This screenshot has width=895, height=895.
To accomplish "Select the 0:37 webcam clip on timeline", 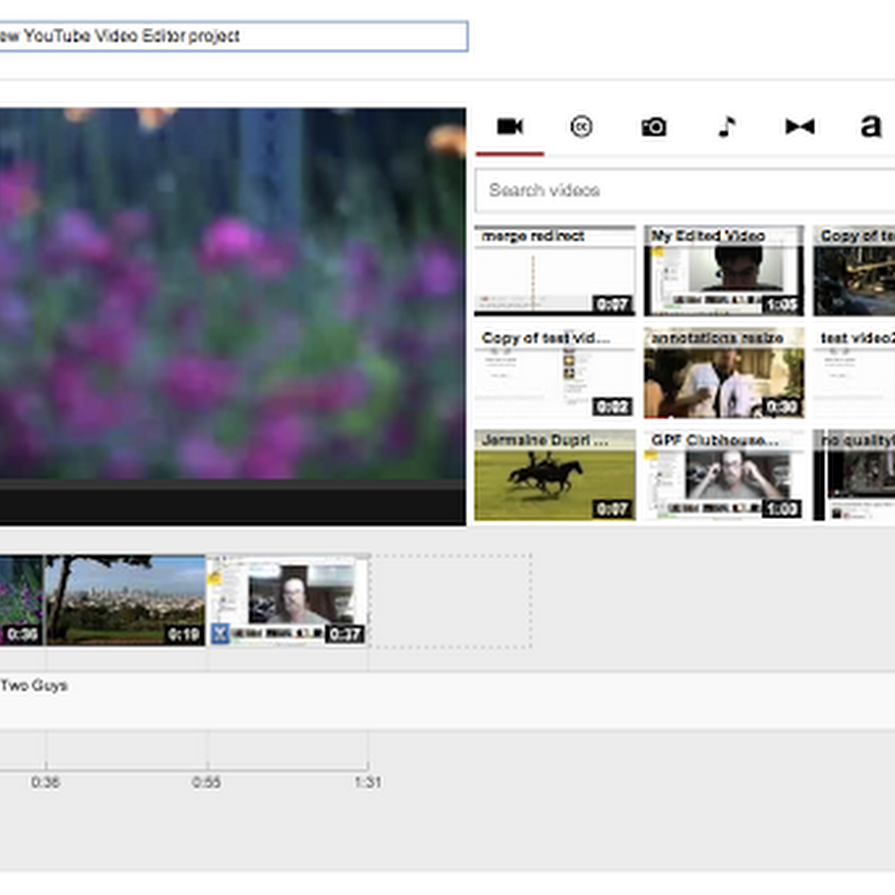I will pos(288,600).
